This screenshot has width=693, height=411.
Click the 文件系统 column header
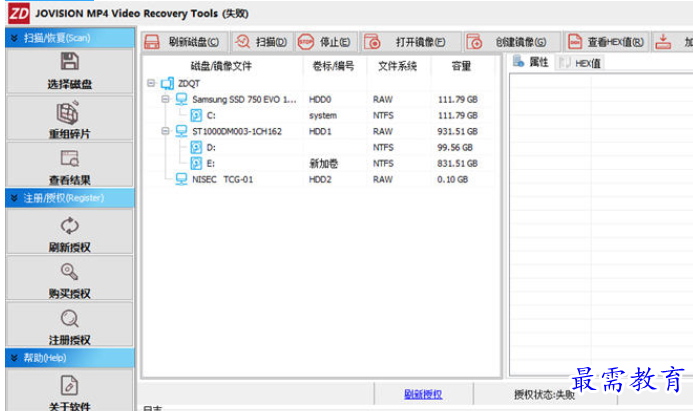point(397,66)
